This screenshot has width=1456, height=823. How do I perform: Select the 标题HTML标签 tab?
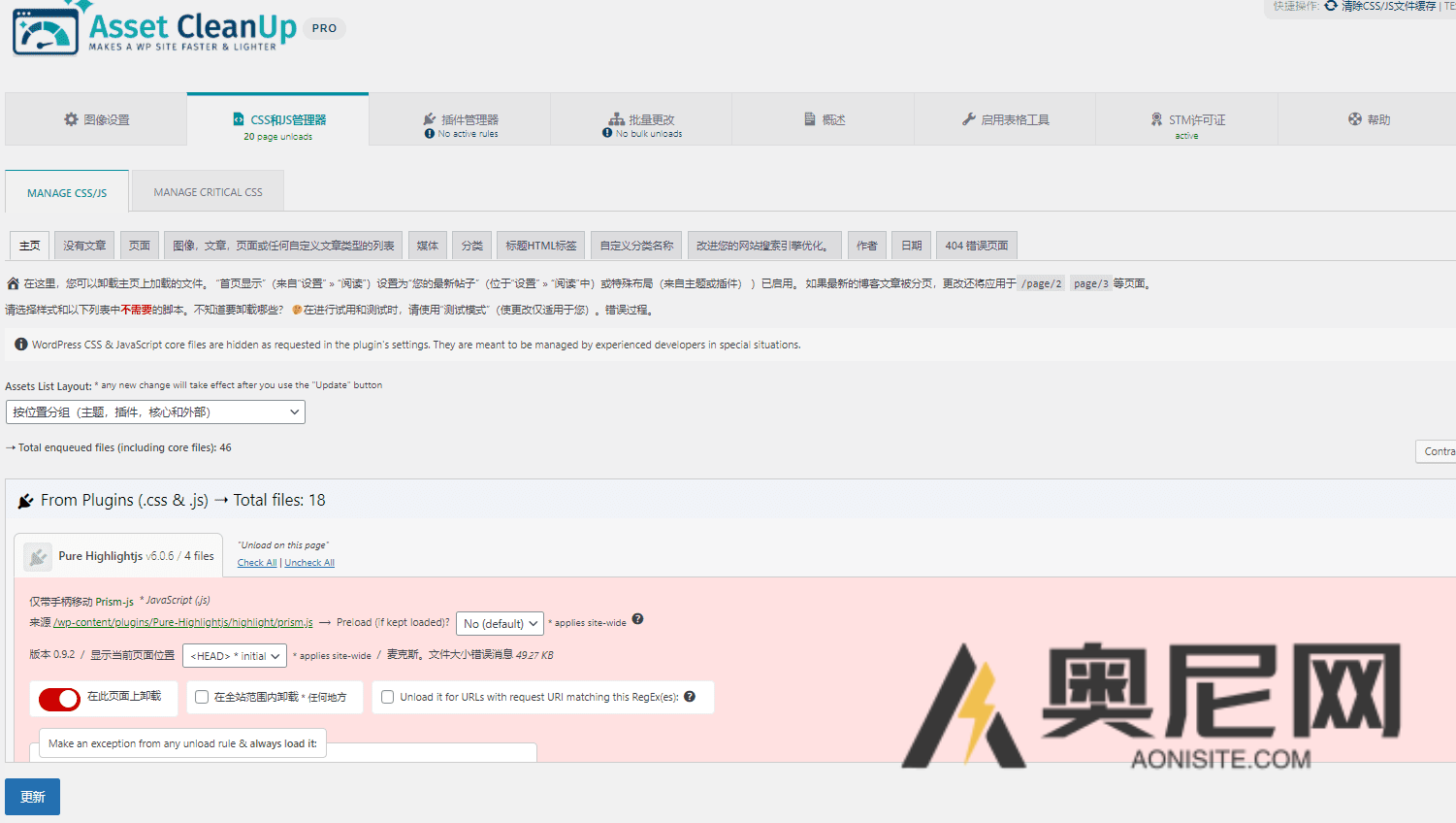[541, 246]
